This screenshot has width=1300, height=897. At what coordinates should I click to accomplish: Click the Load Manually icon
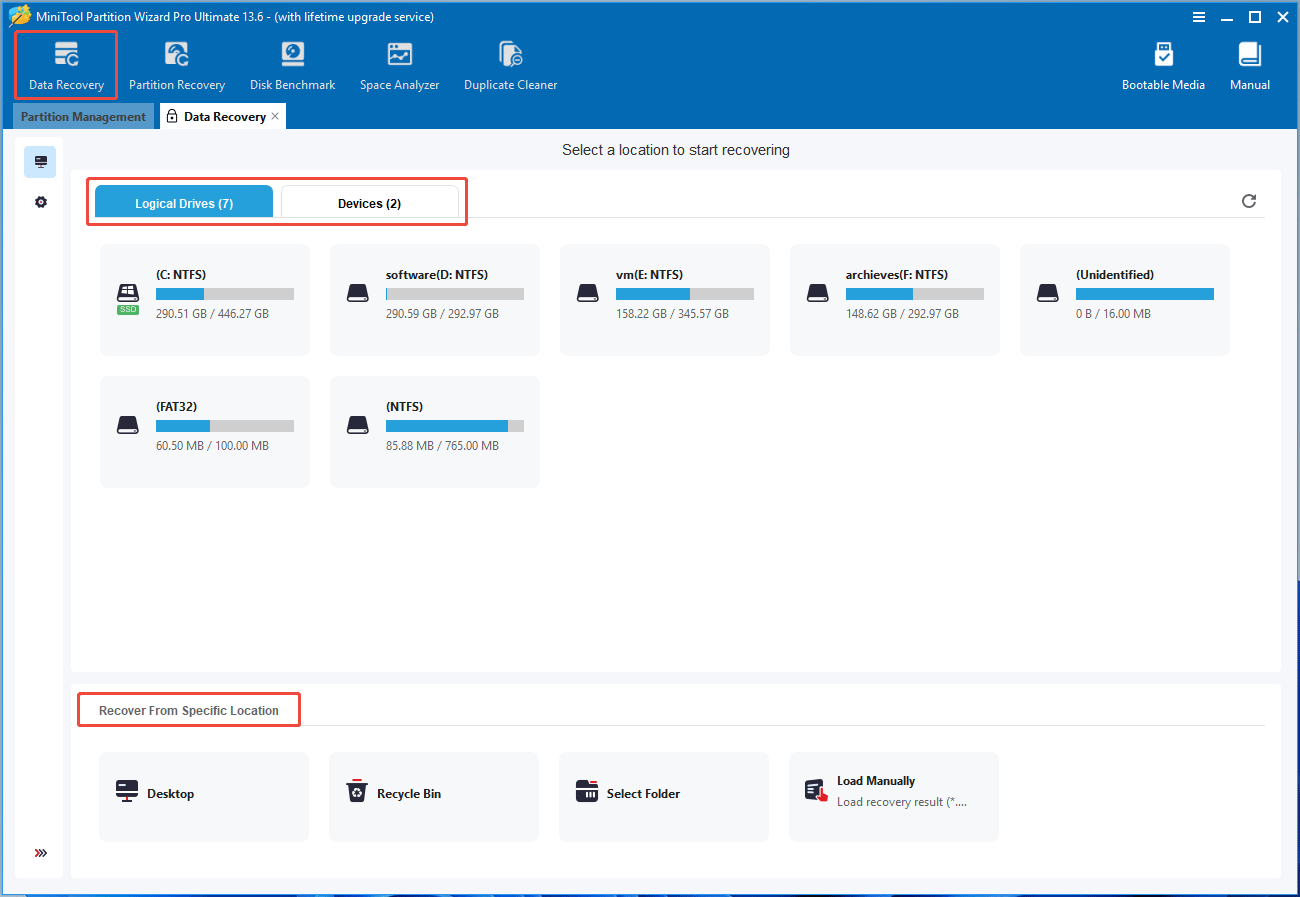[817, 791]
